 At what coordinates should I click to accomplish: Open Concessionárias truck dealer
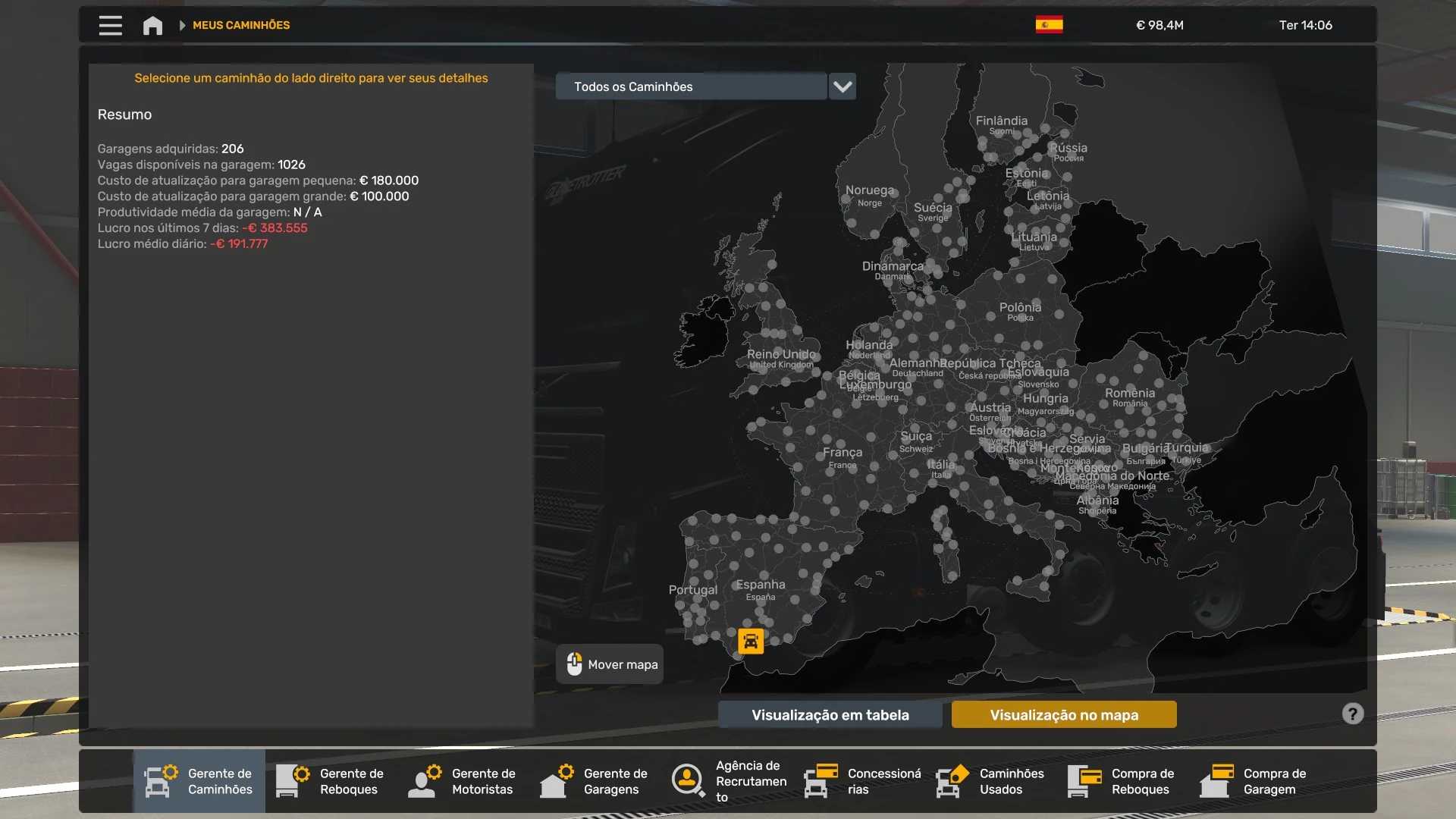coord(861,781)
